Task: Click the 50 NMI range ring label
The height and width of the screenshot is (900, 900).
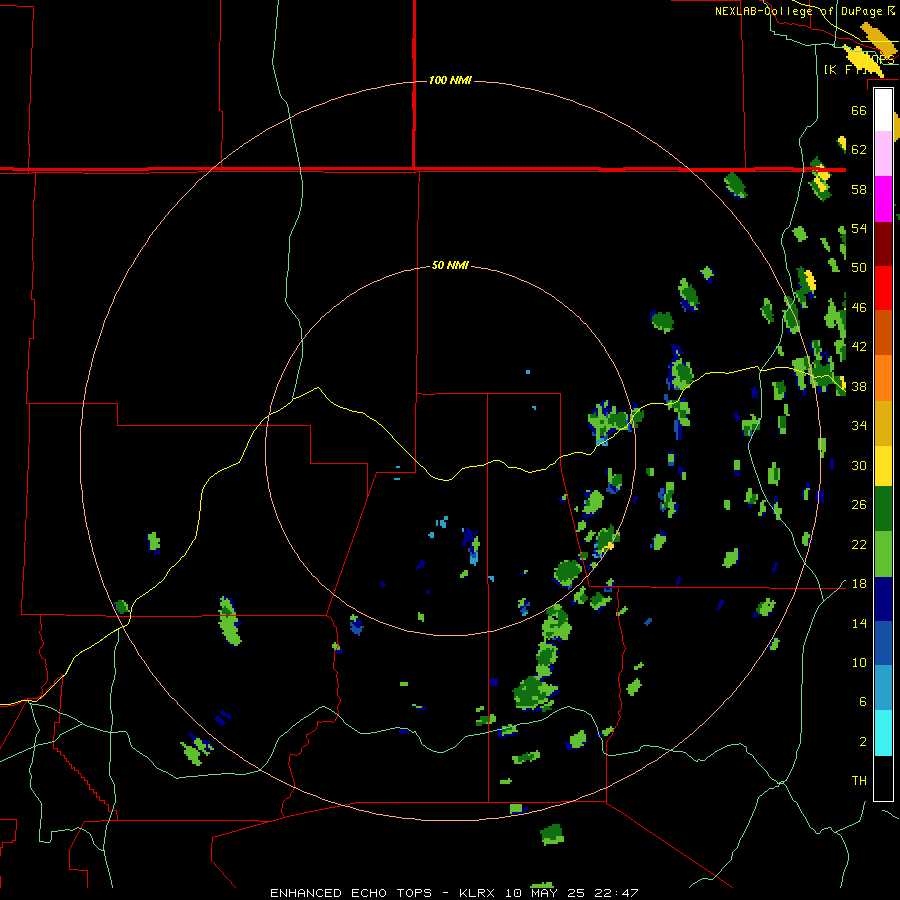Action: [450, 265]
